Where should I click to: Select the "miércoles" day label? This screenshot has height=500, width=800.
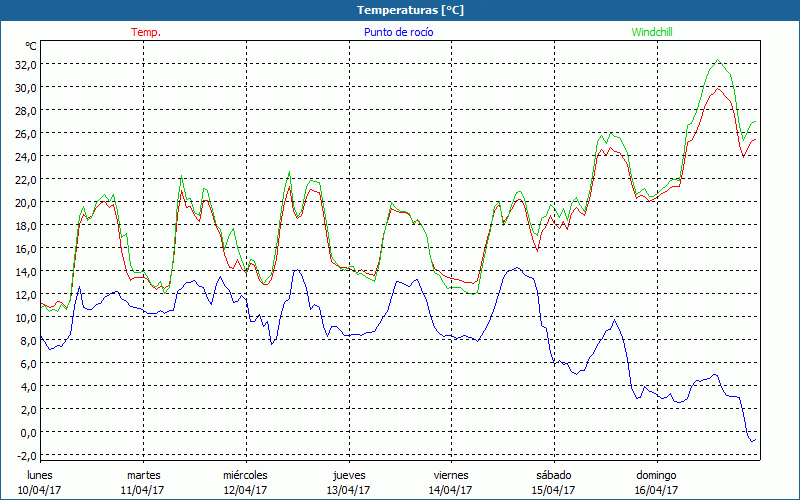pos(245,475)
